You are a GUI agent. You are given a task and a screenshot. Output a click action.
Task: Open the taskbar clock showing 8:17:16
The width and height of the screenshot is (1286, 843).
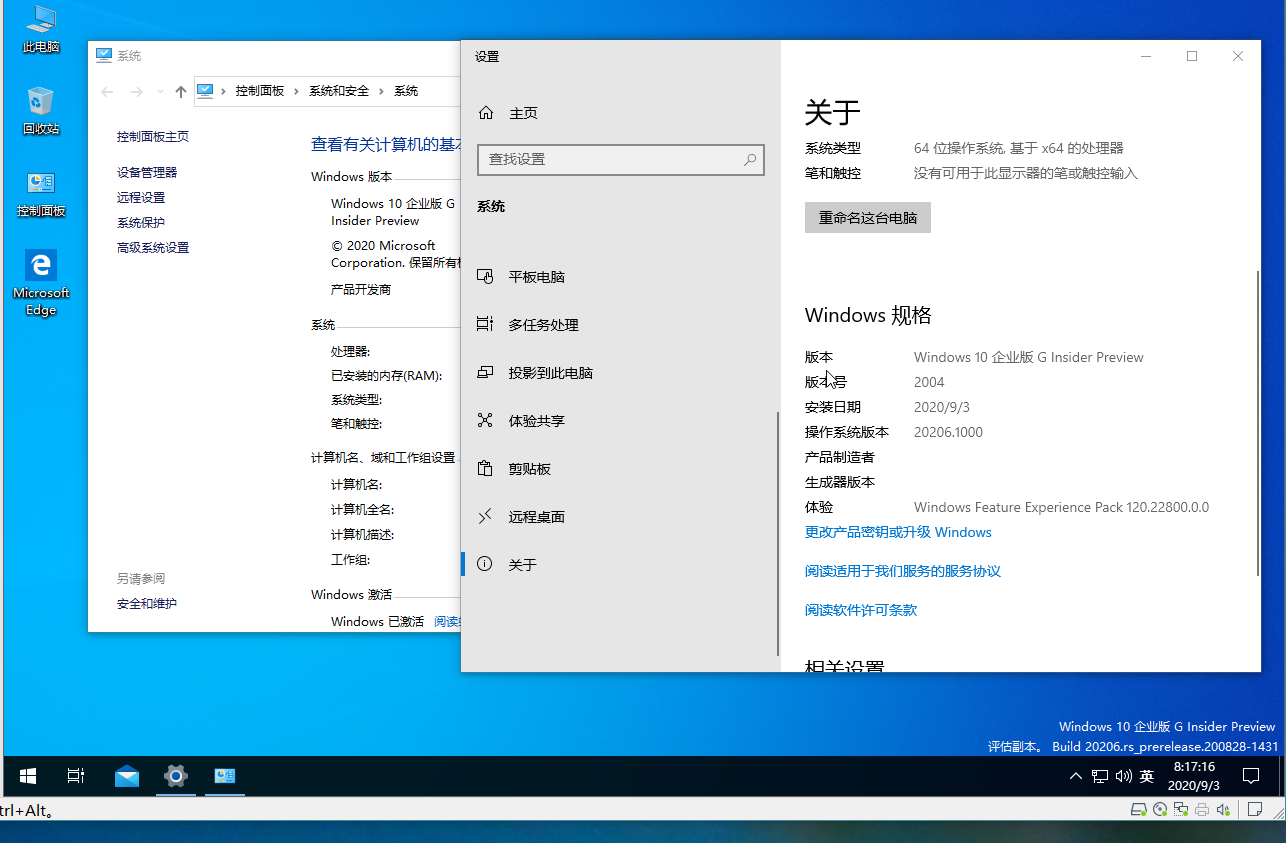point(1194,776)
